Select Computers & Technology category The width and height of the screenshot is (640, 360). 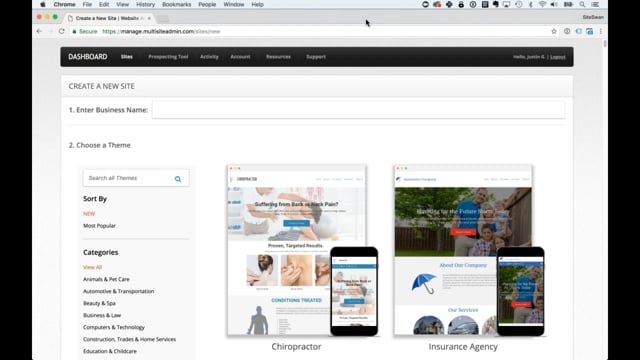114,327
